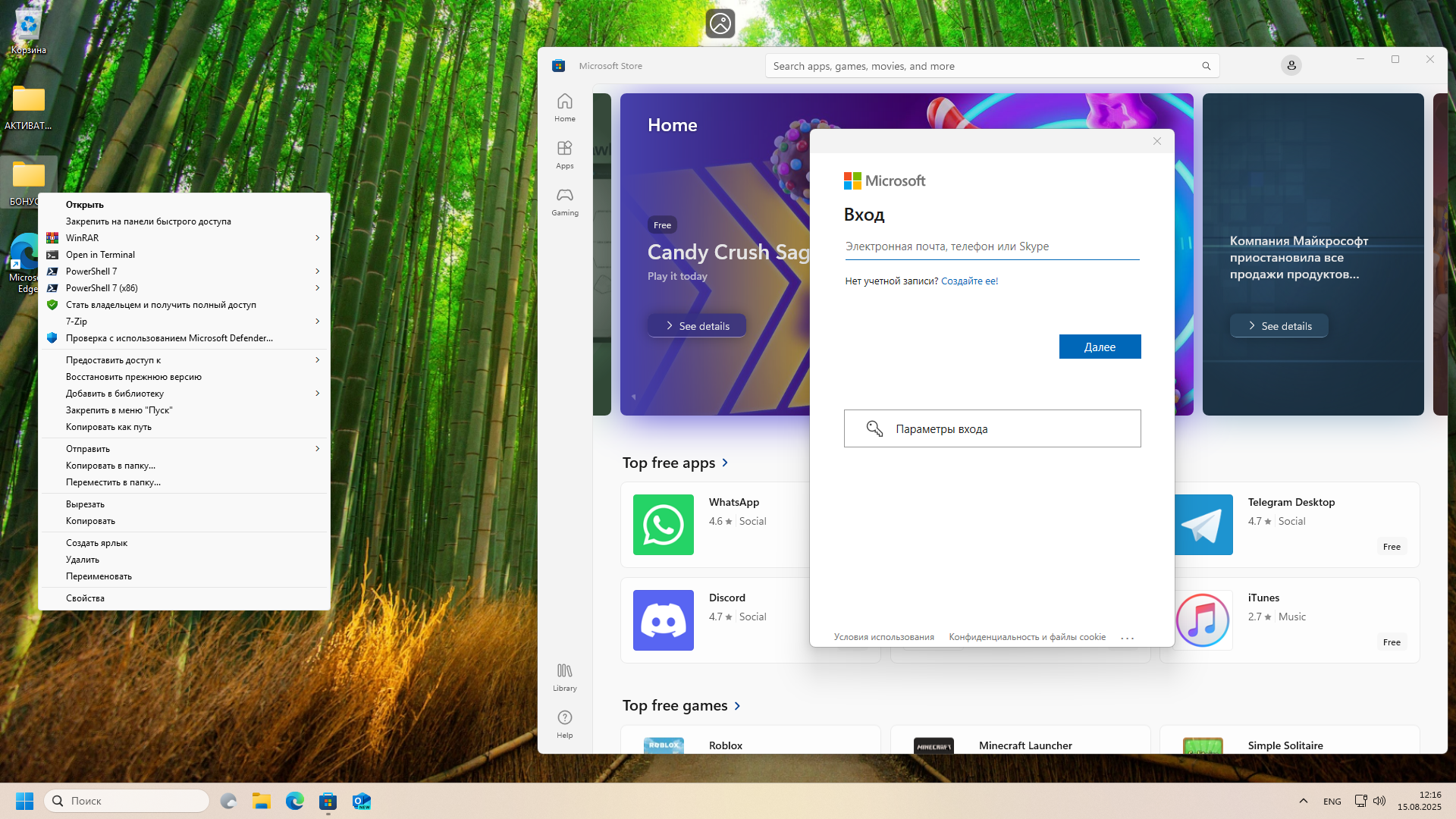Expand the 7-Zip submenu
The width and height of the screenshot is (1456, 819).
318,322
